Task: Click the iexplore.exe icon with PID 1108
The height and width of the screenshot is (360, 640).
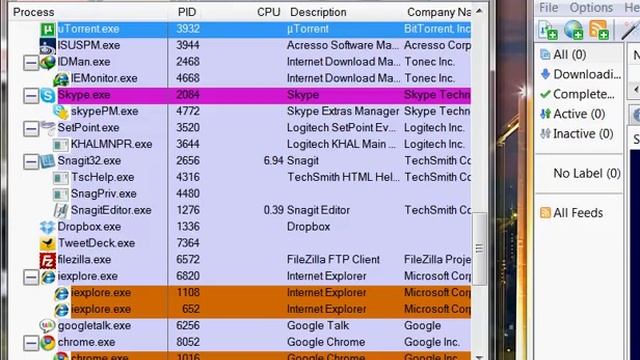Action: (x=61, y=293)
